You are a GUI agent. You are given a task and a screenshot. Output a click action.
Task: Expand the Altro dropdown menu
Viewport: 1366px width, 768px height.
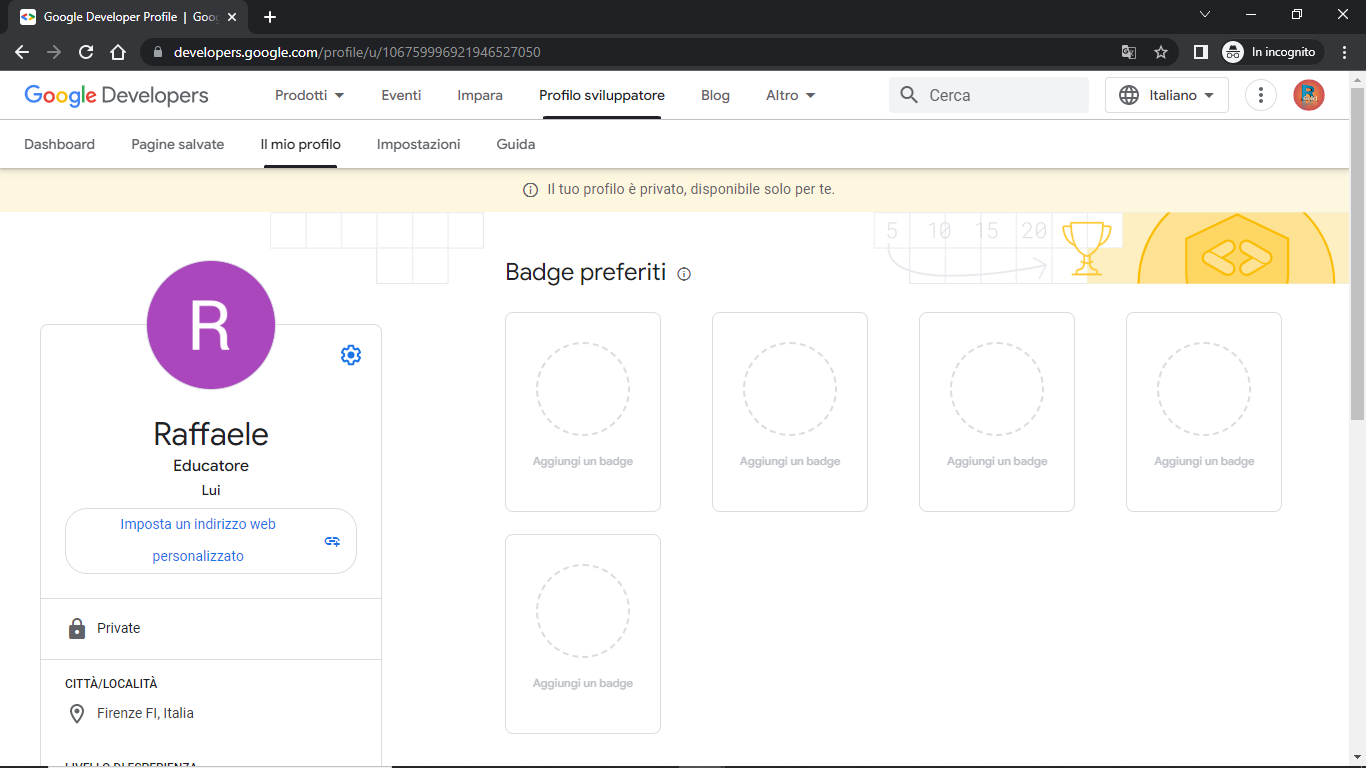(791, 95)
